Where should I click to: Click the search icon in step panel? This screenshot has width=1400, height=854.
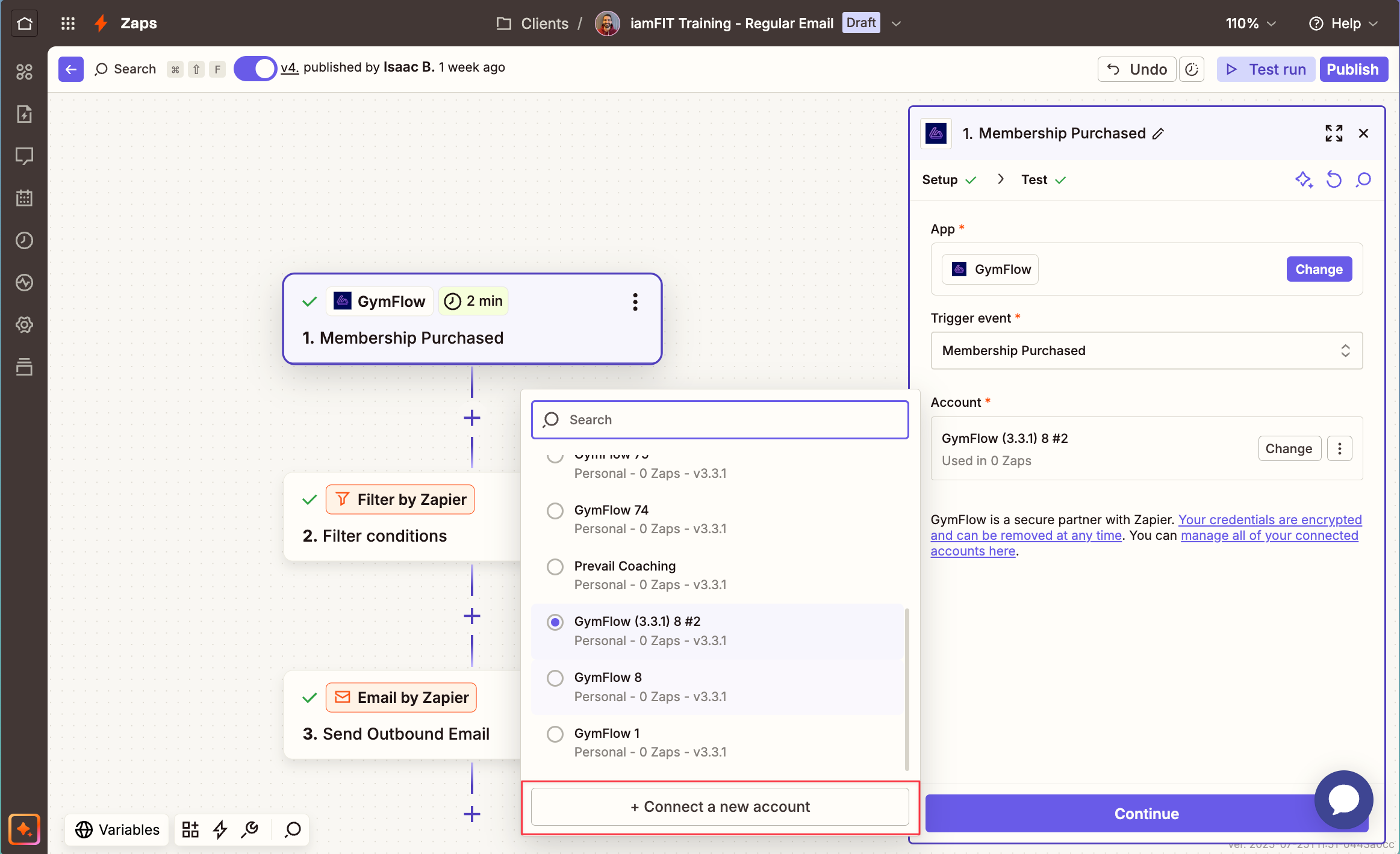pyautogui.click(x=1363, y=180)
